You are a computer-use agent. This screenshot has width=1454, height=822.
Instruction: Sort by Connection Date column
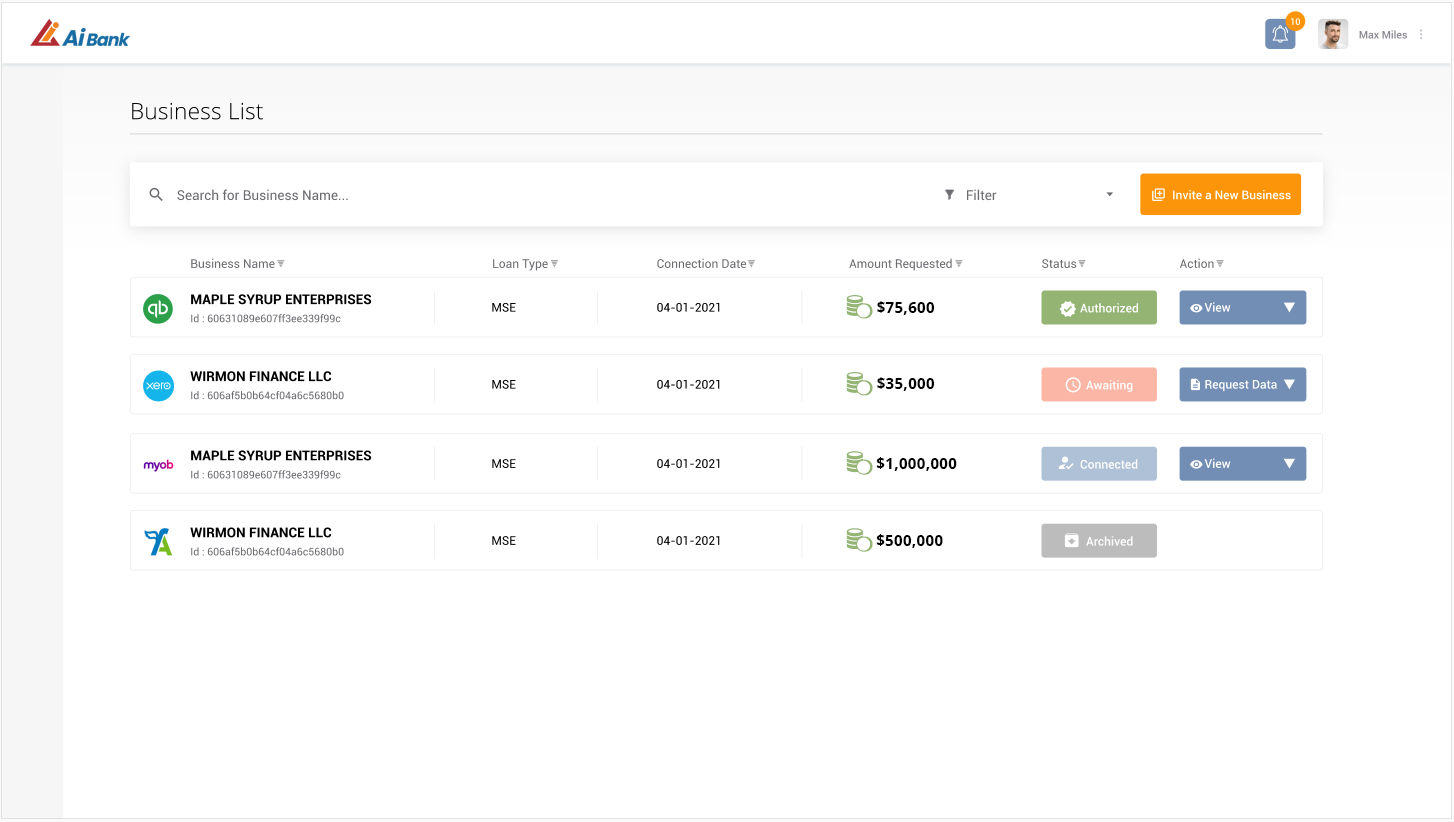point(706,264)
